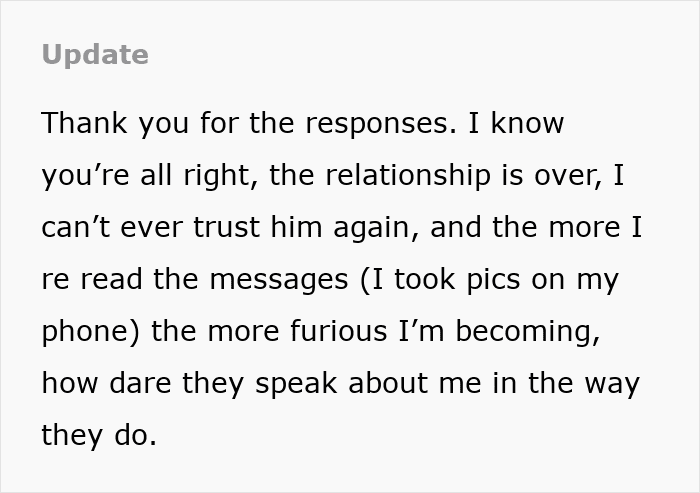Viewport: 700px width, 493px height.
Task: Click the word "again," in the text
Action: 376,229
